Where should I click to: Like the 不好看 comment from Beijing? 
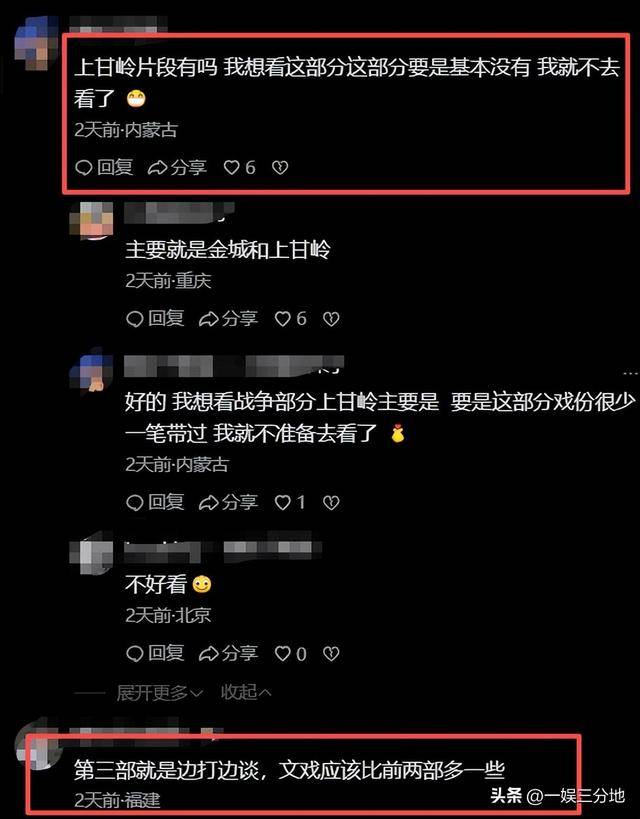pyautogui.click(x=291, y=654)
